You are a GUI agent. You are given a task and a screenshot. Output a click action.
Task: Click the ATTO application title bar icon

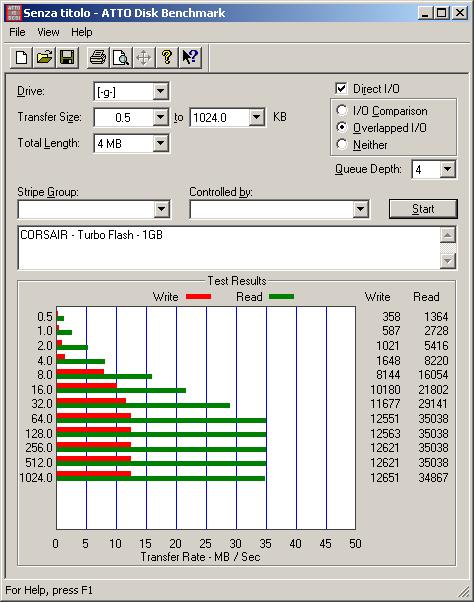[14, 13]
